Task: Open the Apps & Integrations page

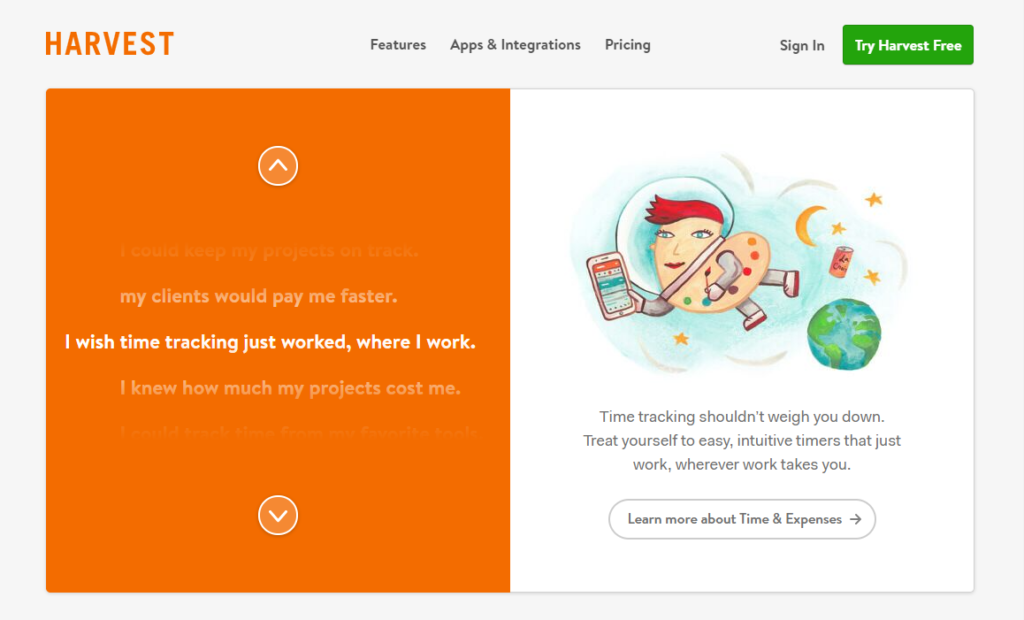Action: coord(515,45)
